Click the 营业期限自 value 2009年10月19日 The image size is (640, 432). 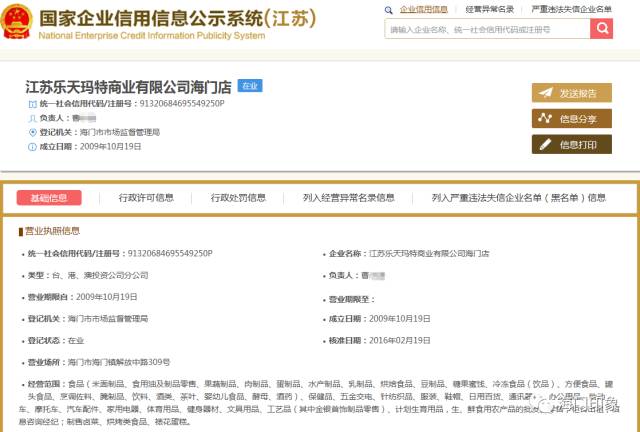click(x=107, y=297)
